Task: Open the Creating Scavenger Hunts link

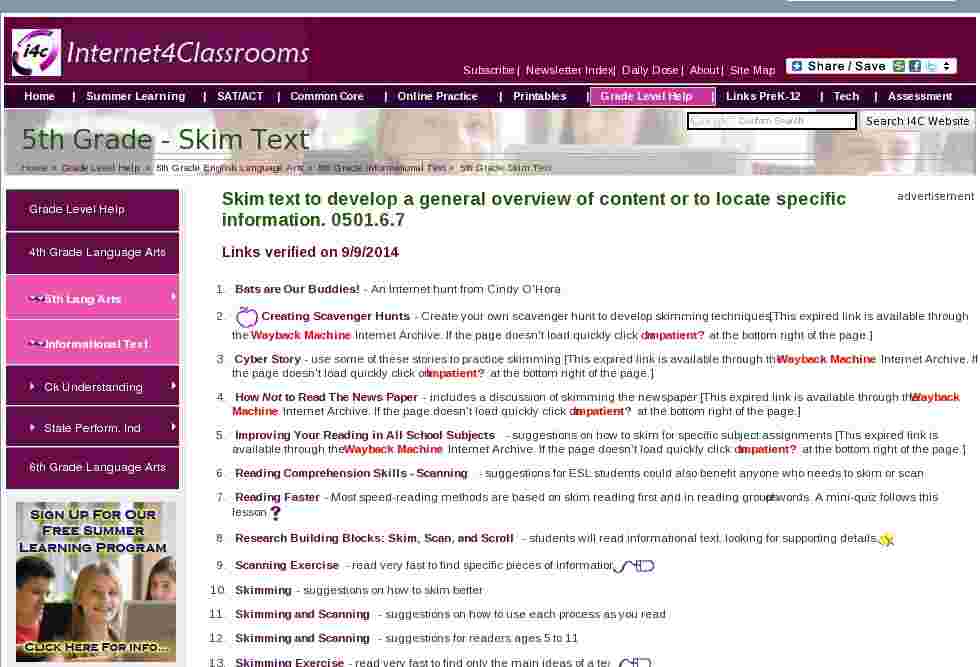Action: 336,316
